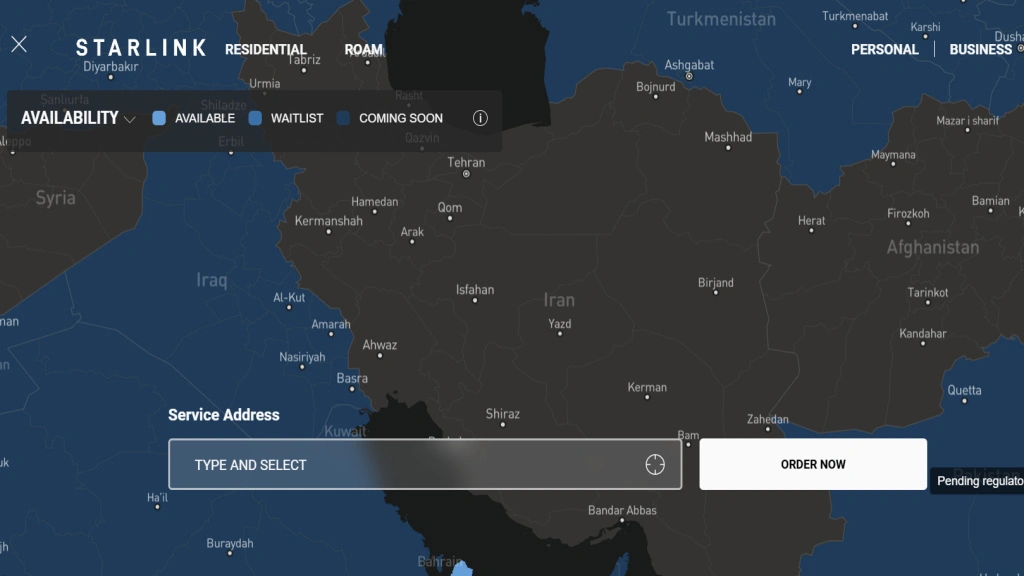Use current location crosshair icon
The width and height of the screenshot is (1024, 576).
coord(655,464)
